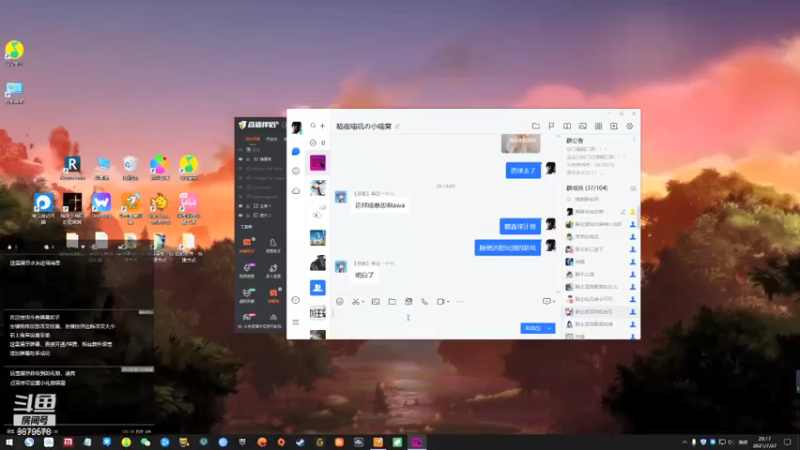Expand the message history dropdown arrow

click(x=554, y=302)
